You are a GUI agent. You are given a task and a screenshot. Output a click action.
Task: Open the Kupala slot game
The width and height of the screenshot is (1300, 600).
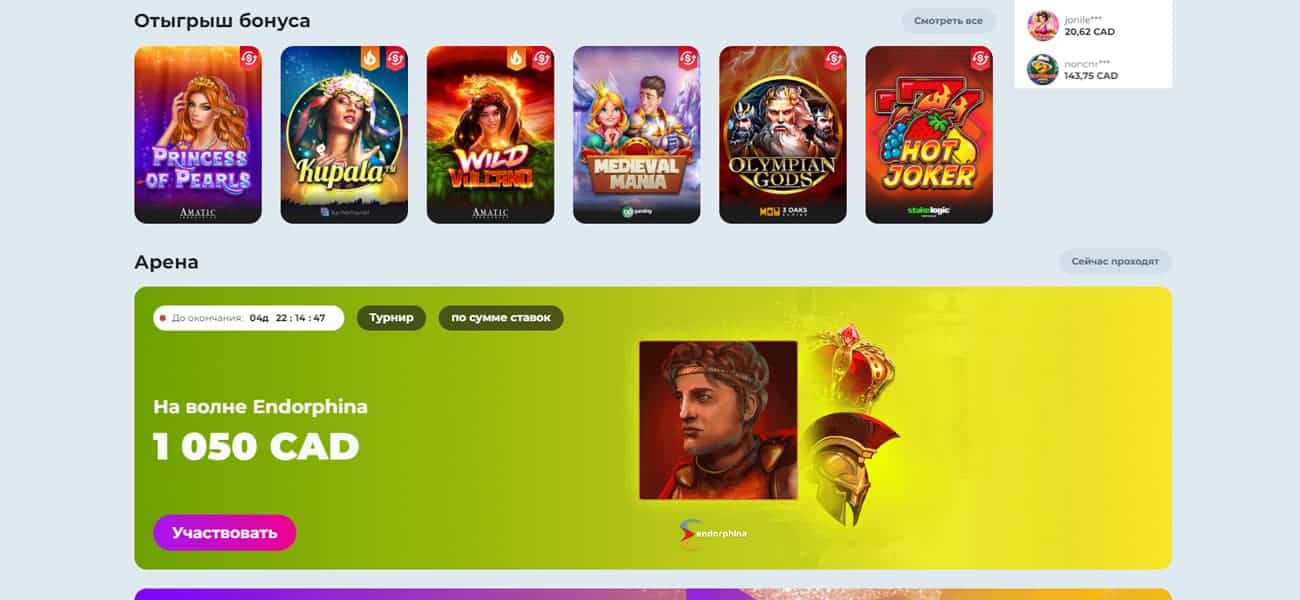(344, 134)
